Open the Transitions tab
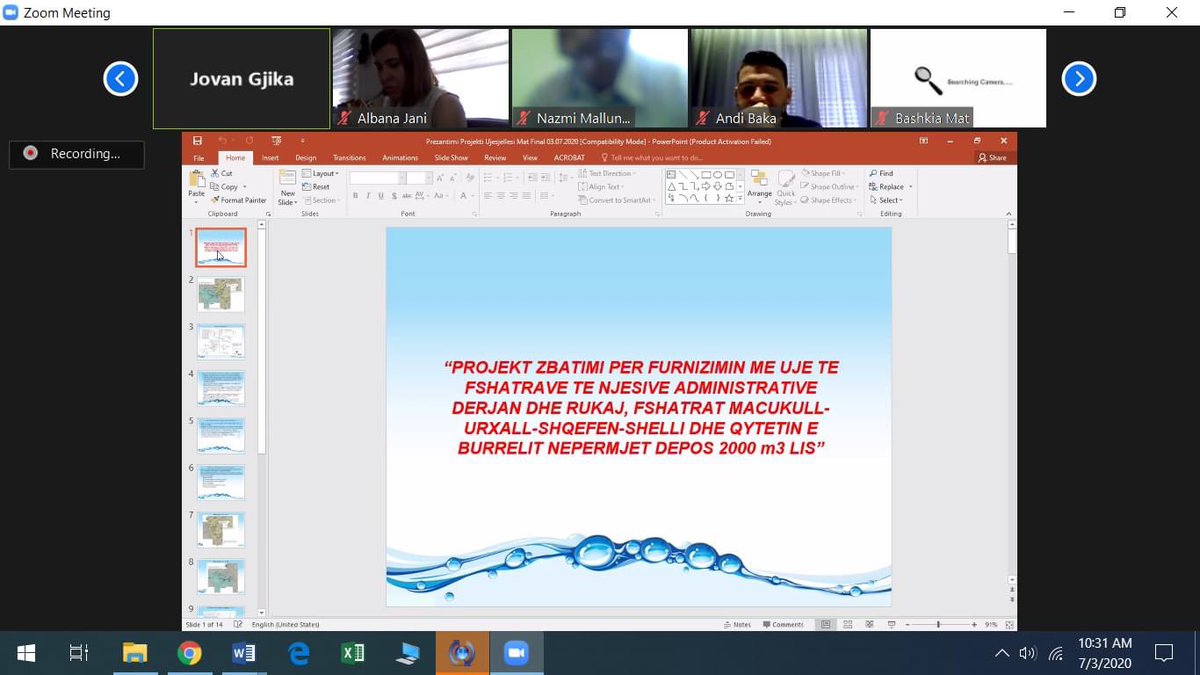Viewport: 1200px width, 675px height. 350,158
